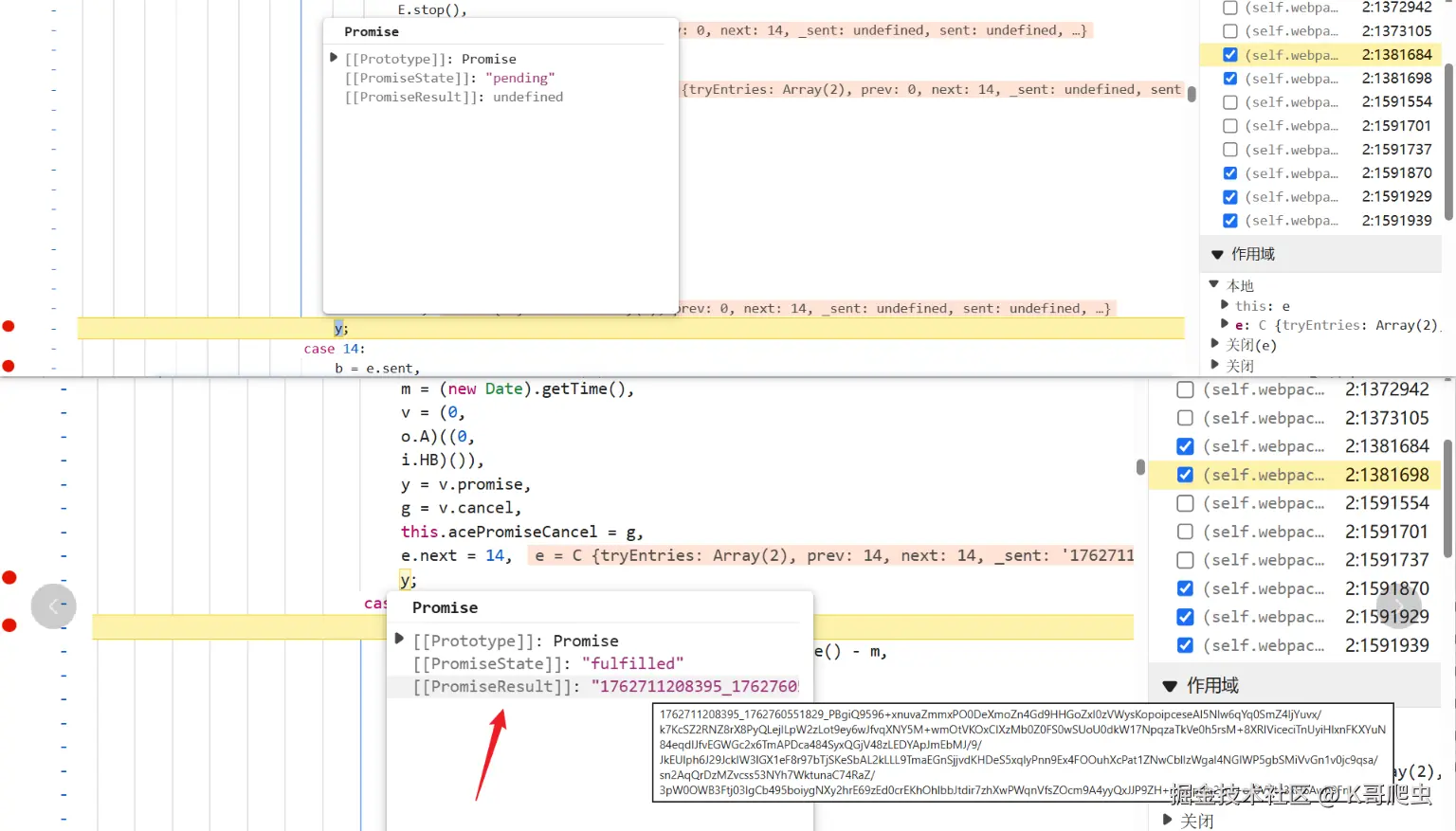
Task: Check lower panel breakpoint 2:1372942
Action: [1185, 389]
